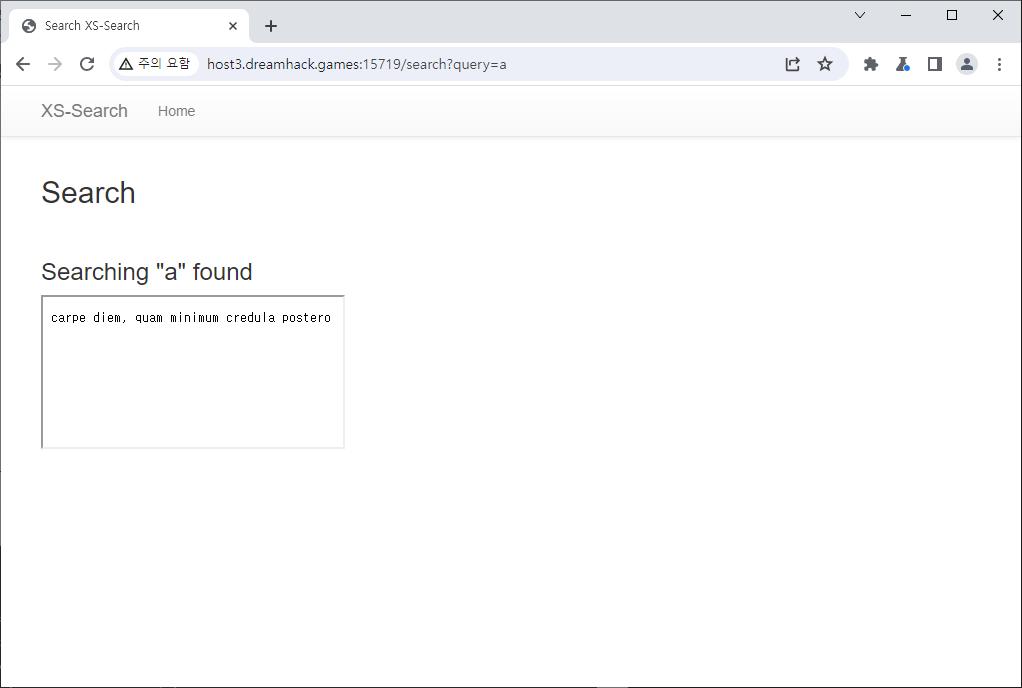Image resolution: width=1022 pixels, height=688 pixels.
Task: Click the browser forward arrow
Action: coord(55,64)
